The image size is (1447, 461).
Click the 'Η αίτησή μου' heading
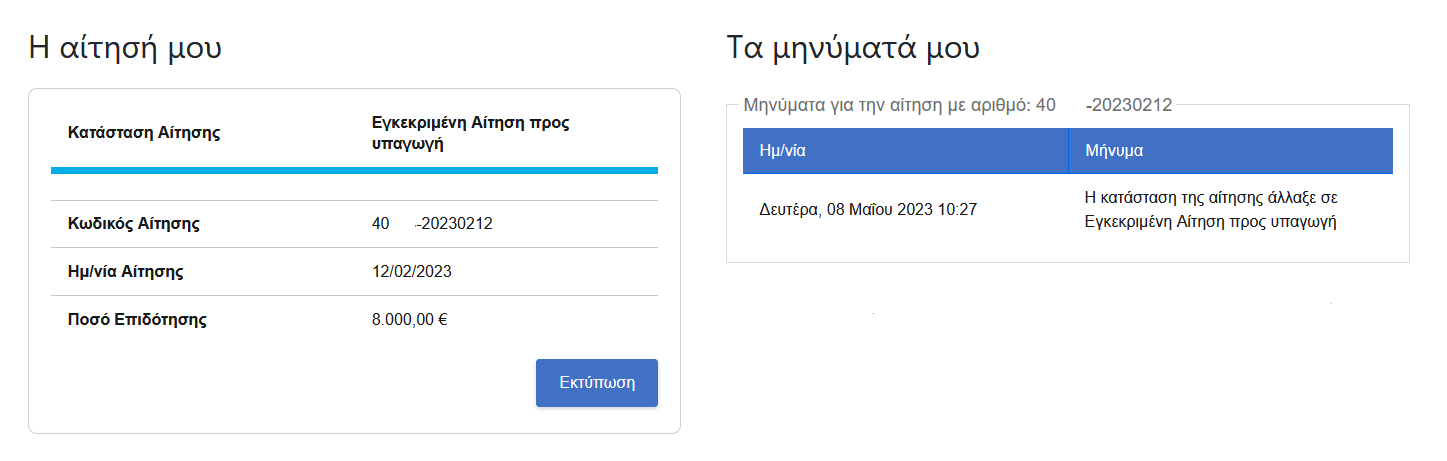[x=125, y=47]
